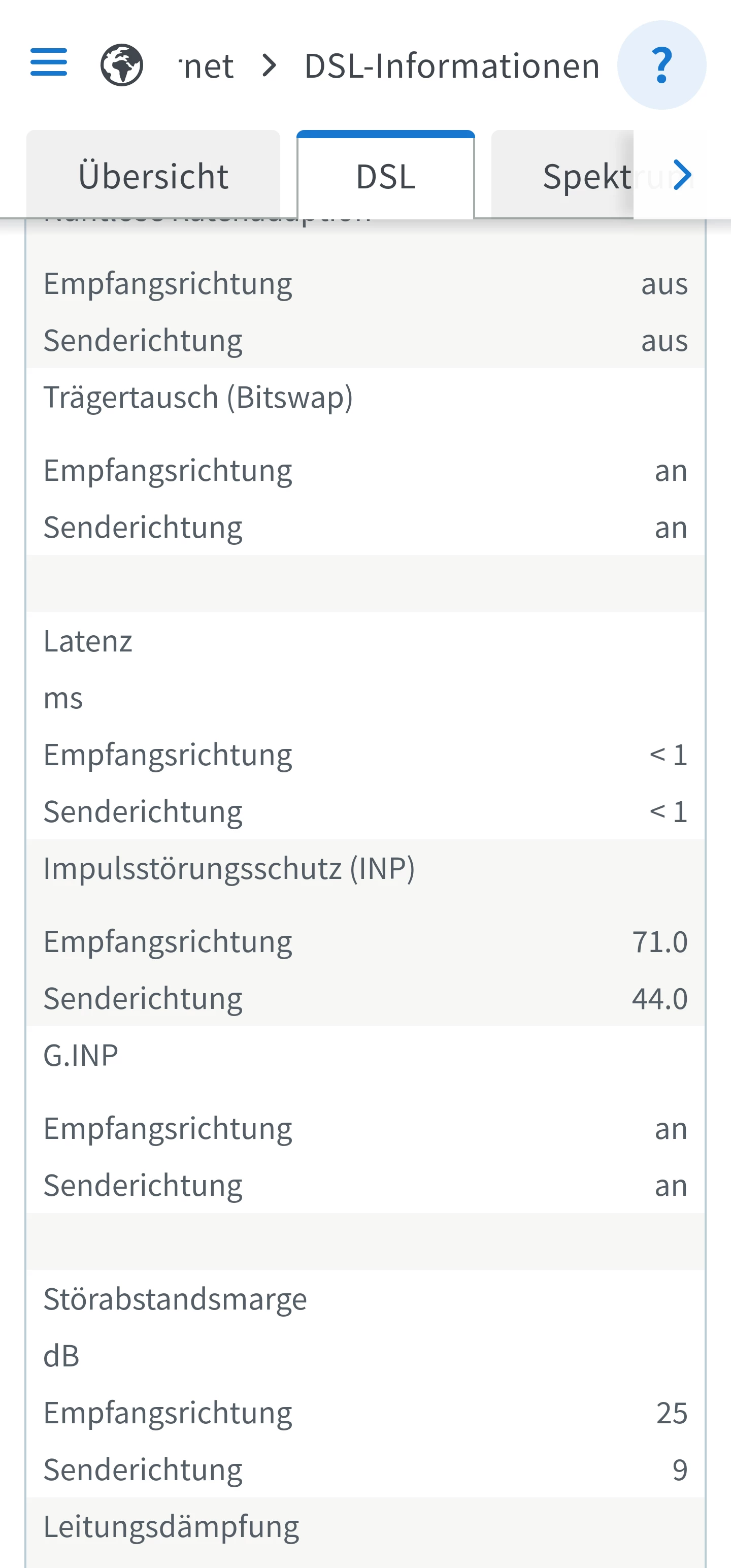This screenshot has height=1568, width=731.
Task: Click the DSL-Informationen breadcrumb title
Action: [x=452, y=66]
